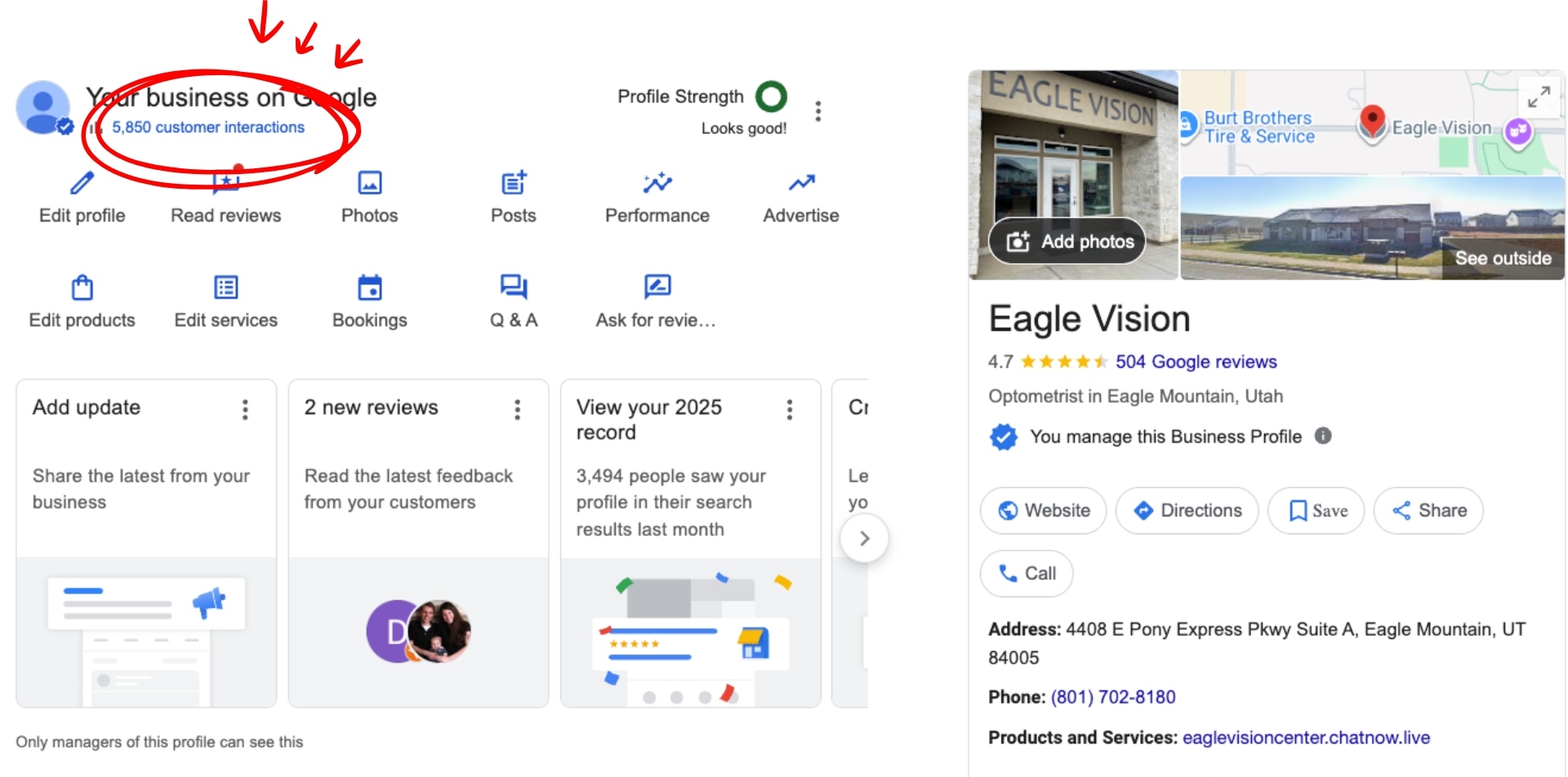
Task: Open the profile options three-dot menu
Action: click(817, 111)
